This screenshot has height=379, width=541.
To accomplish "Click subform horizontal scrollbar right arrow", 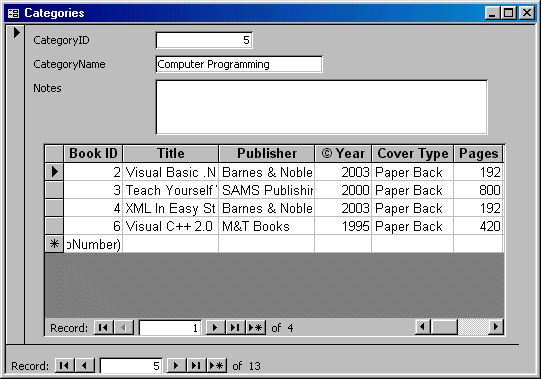I will (x=496, y=327).
